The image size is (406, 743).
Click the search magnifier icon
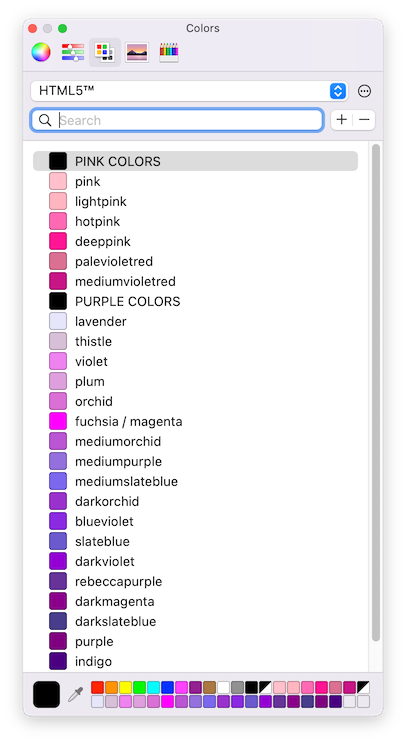pos(45,120)
